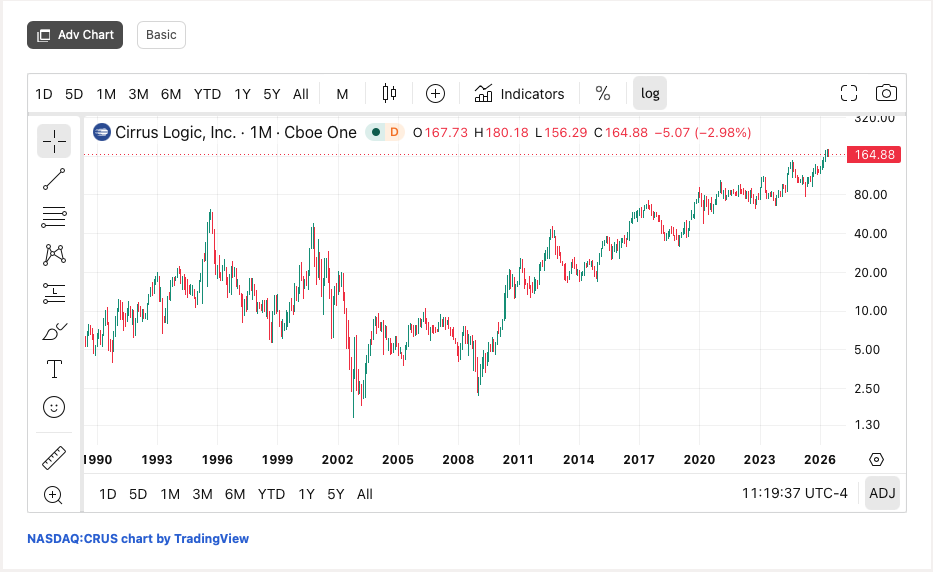Select the long position forecasting tool
The height and width of the screenshot is (572, 933).
coord(54,293)
